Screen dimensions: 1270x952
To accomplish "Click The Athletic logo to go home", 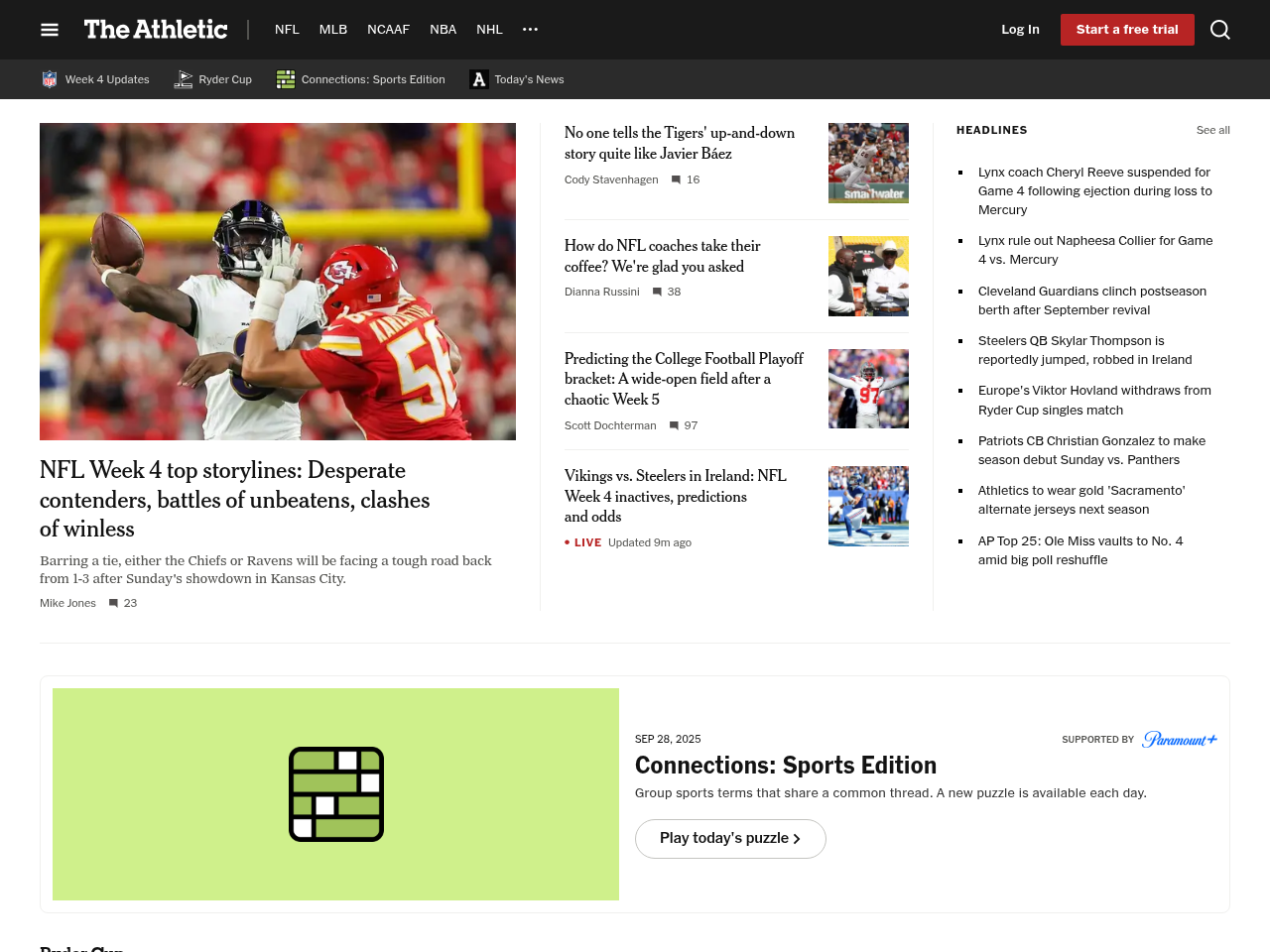I will pyautogui.click(x=155, y=29).
